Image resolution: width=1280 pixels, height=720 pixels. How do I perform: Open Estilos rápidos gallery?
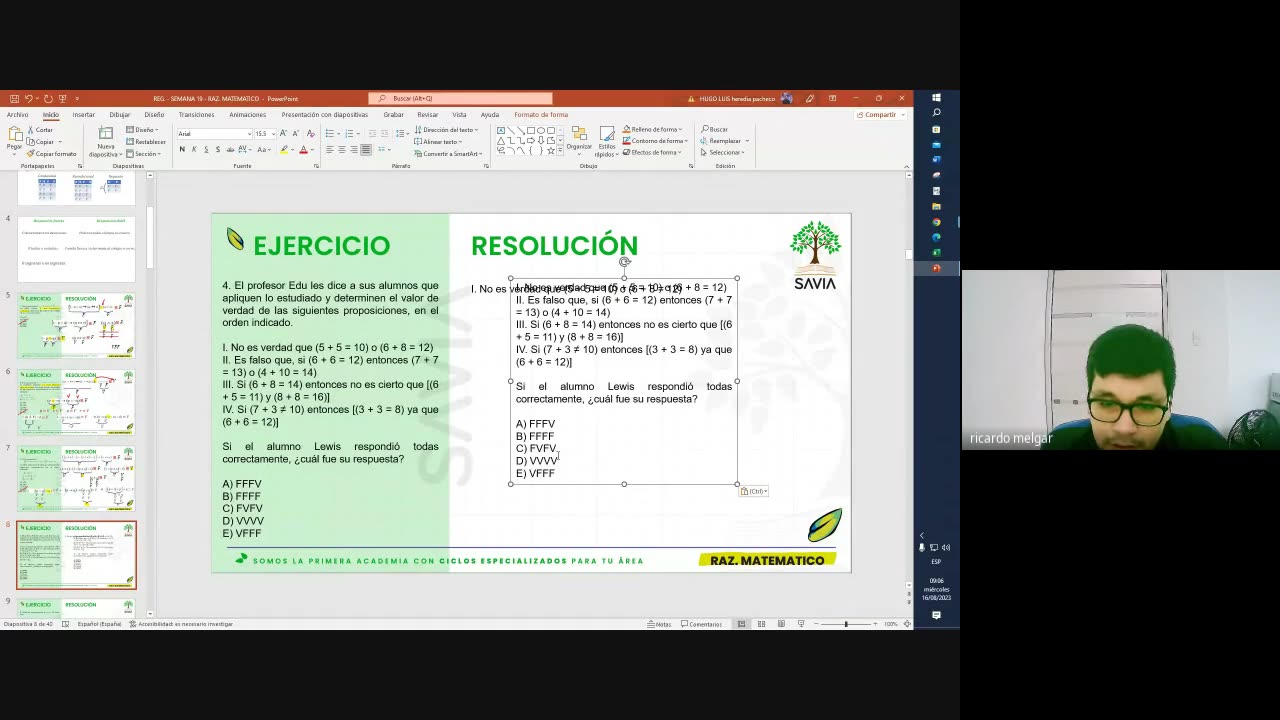tap(606, 141)
